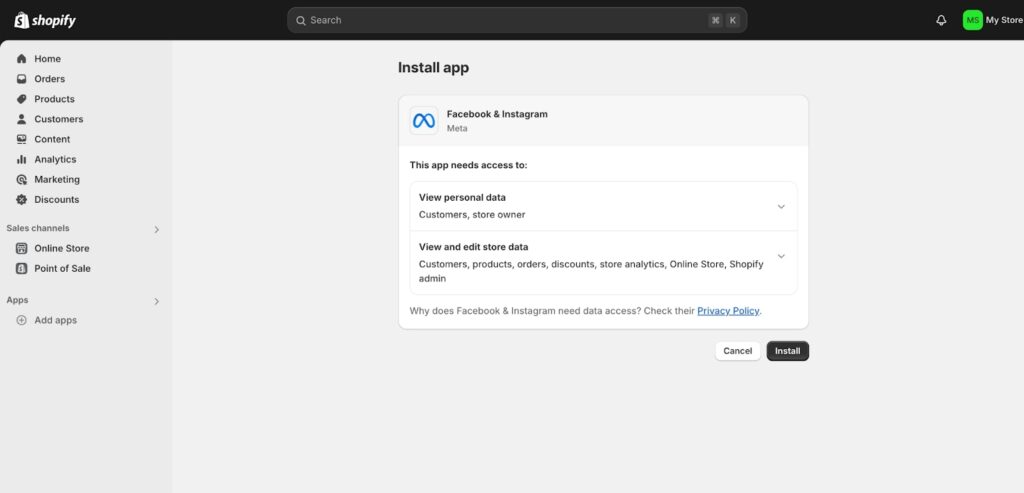Viewport: 1024px width, 493px height.
Task: Open Discounts in sidebar
Action: click(57, 200)
